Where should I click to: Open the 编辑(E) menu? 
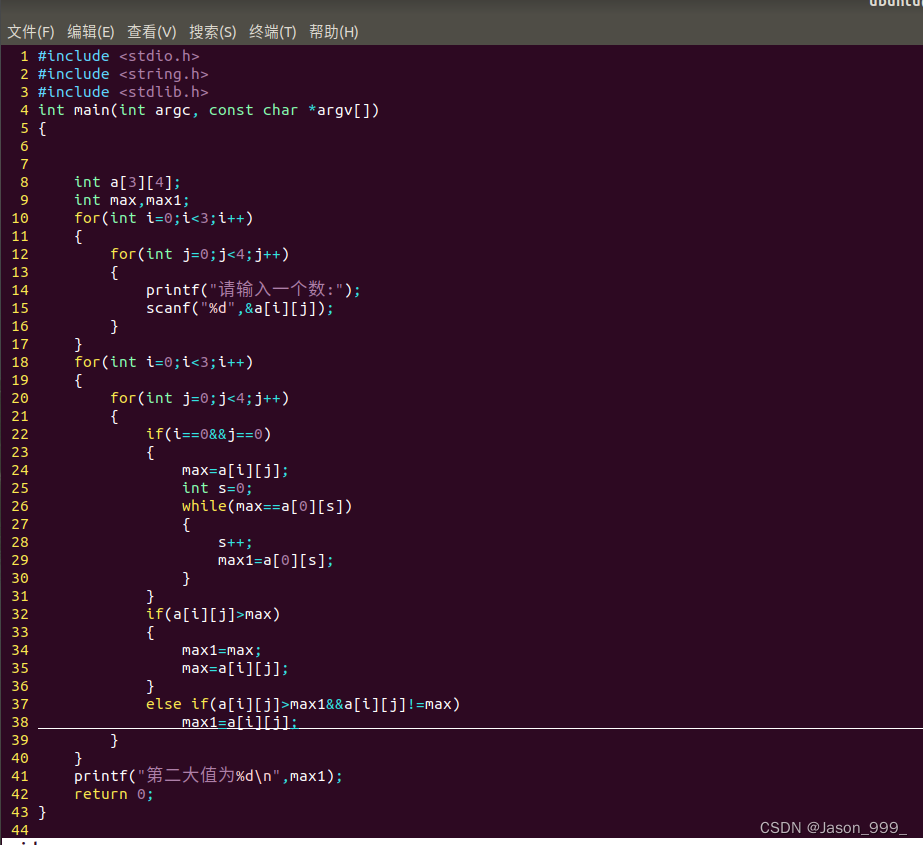coord(90,31)
